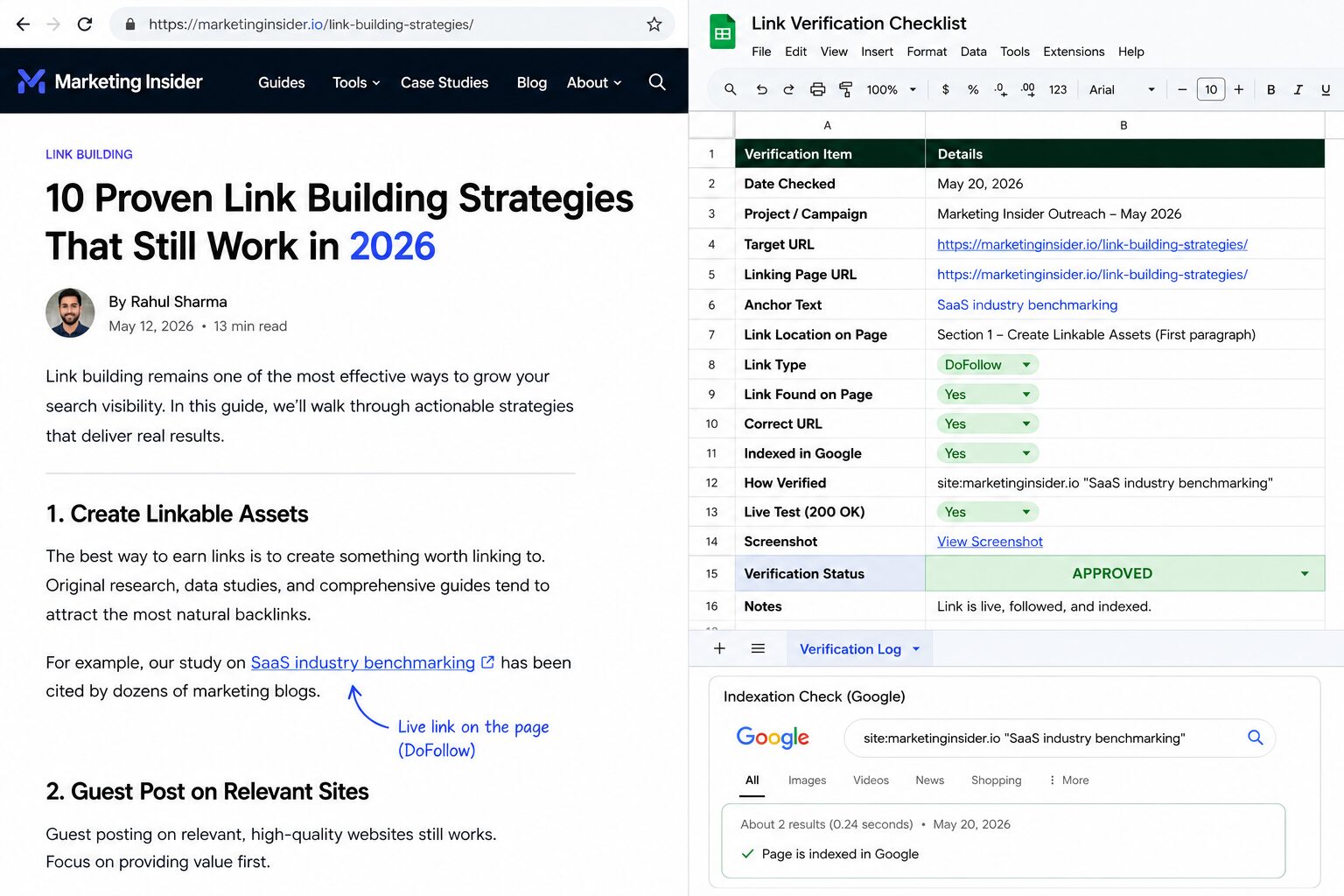
Task: Open the Extensions menu
Action: 1074,52
